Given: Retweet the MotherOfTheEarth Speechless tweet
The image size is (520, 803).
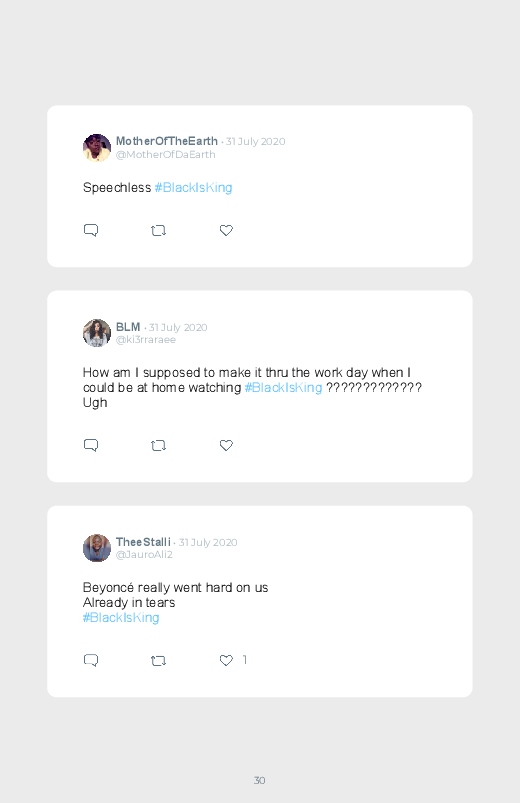Looking at the screenshot, I should pyautogui.click(x=158, y=230).
